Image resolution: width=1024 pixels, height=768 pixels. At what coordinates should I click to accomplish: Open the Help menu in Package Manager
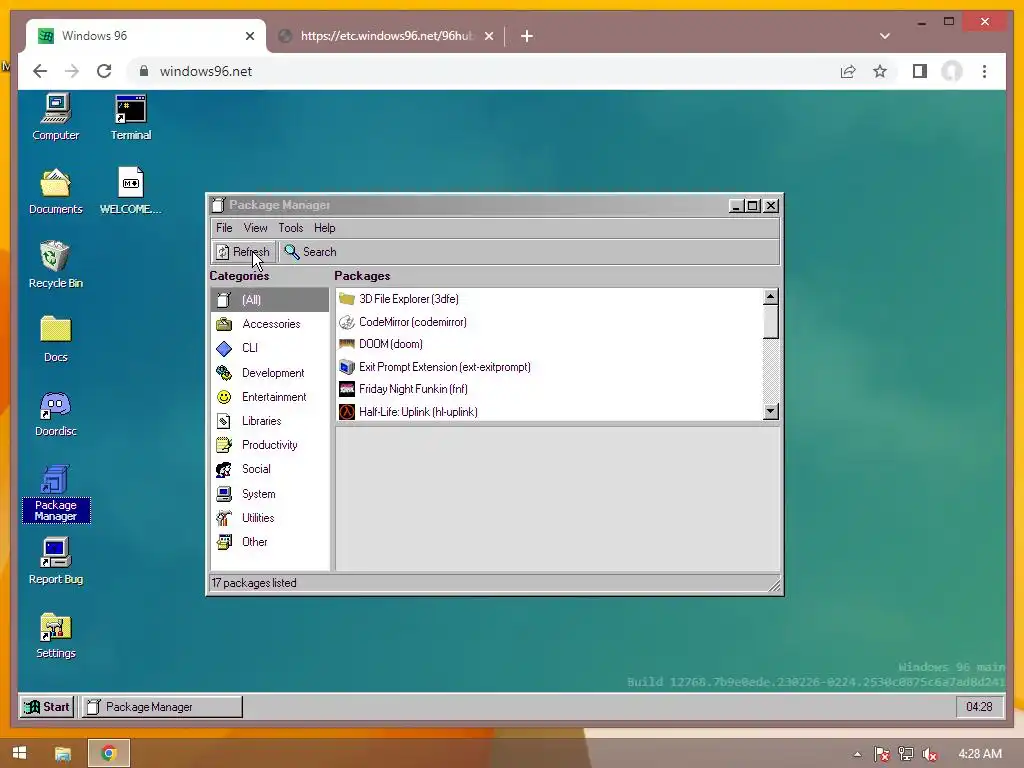click(325, 228)
